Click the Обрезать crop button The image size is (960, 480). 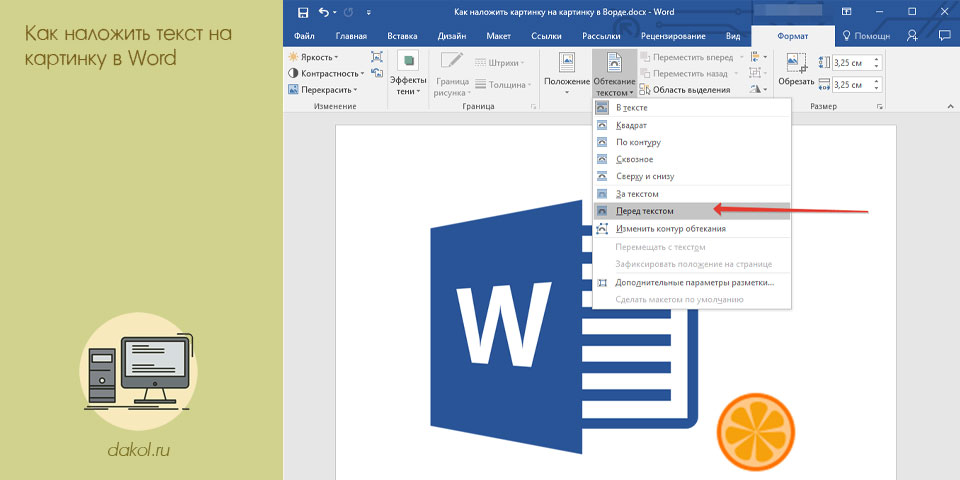click(796, 69)
